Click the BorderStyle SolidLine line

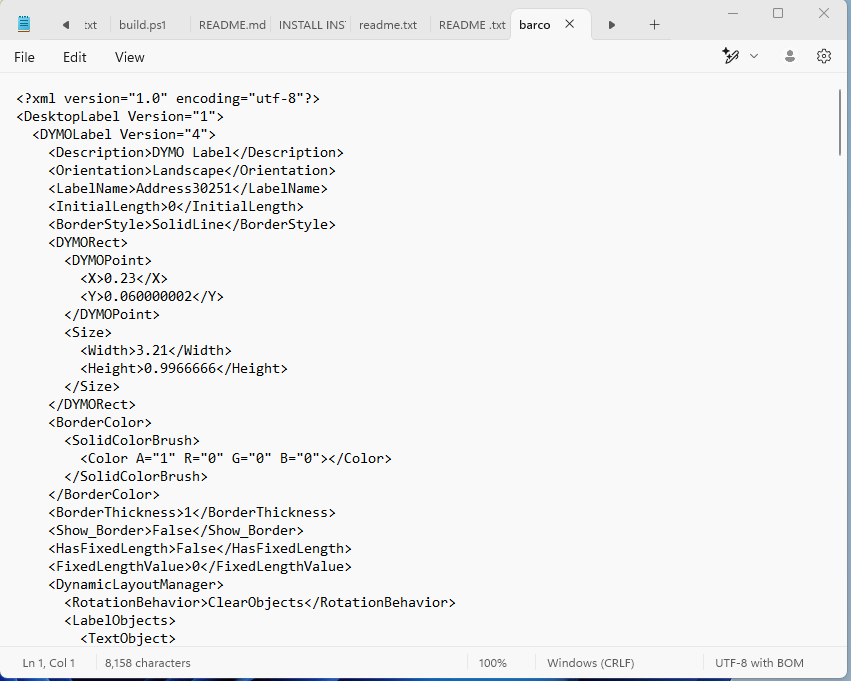(x=192, y=224)
